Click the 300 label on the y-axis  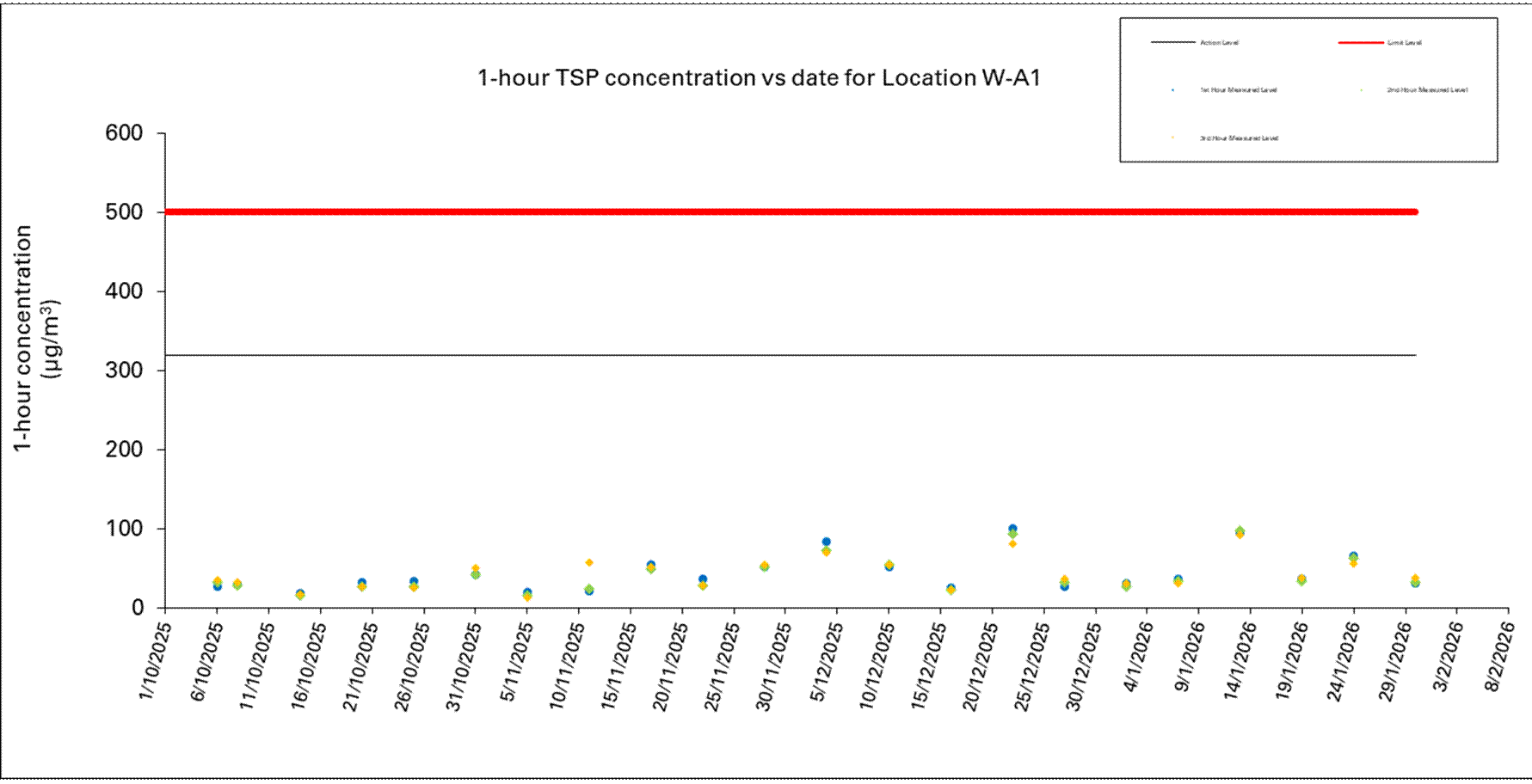click(x=124, y=371)
